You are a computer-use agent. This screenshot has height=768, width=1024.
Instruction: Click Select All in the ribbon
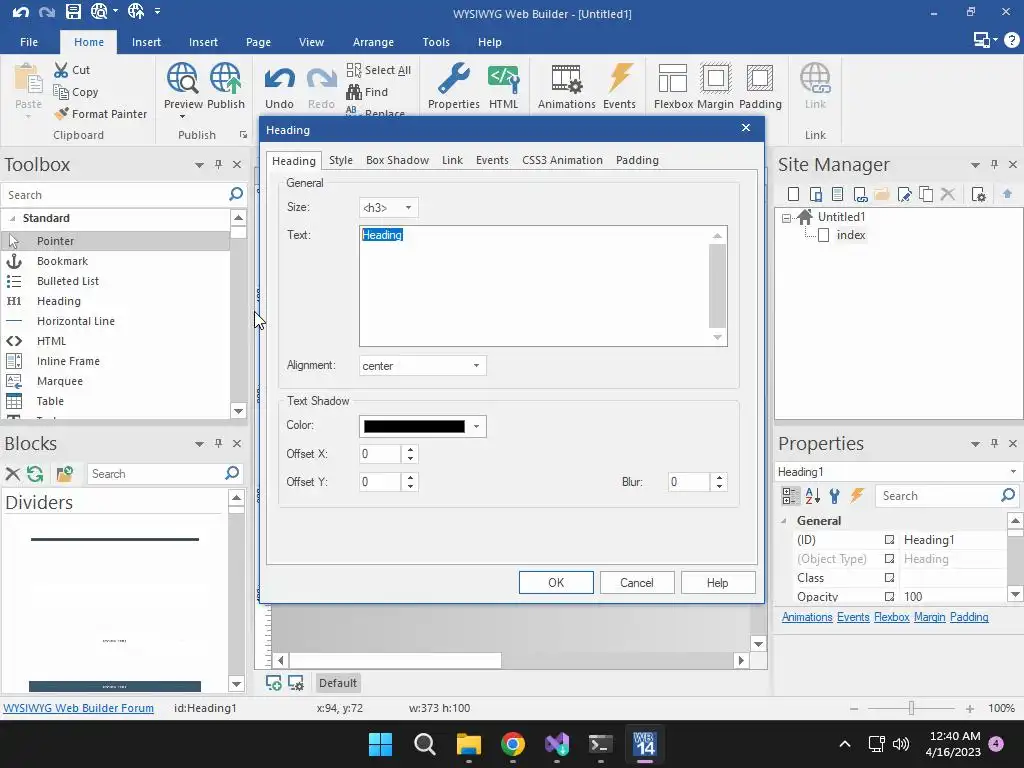pyautogui.click(x=379, y=70)
